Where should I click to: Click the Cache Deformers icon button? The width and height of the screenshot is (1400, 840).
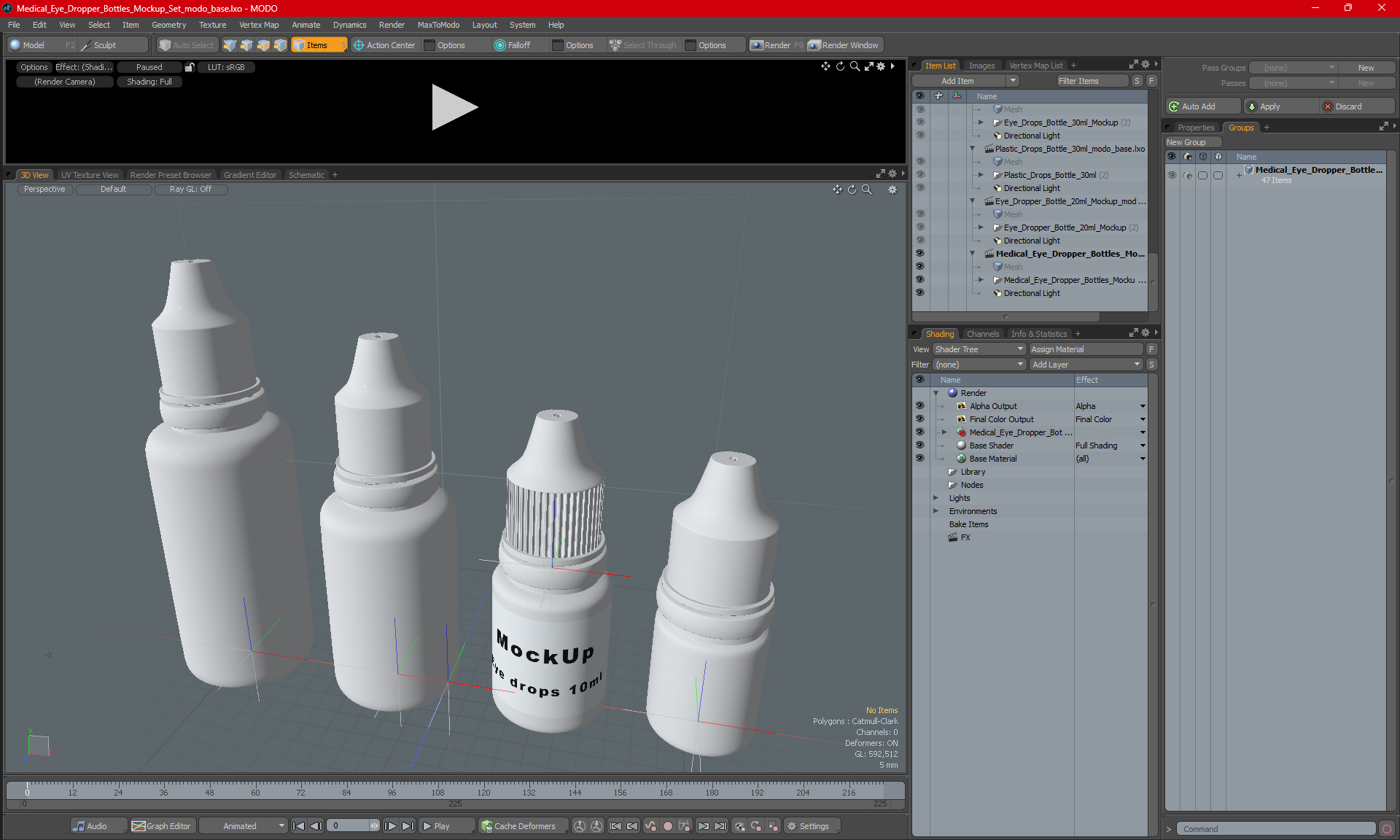point(486,826)
